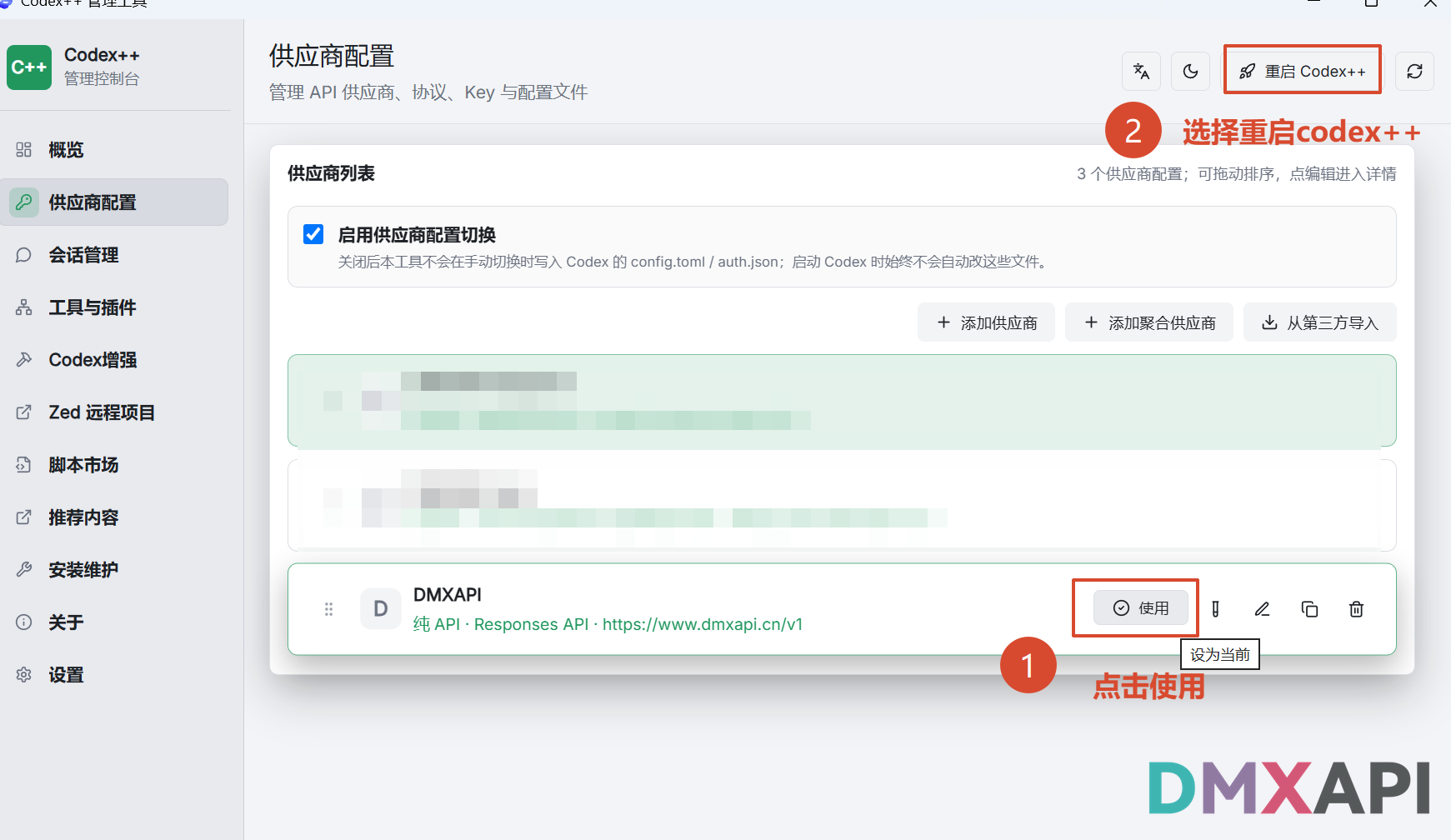Toggle dark mode moon icon
The height and width of the screenshot is (840, 1451).
[x=1190, y=71]
